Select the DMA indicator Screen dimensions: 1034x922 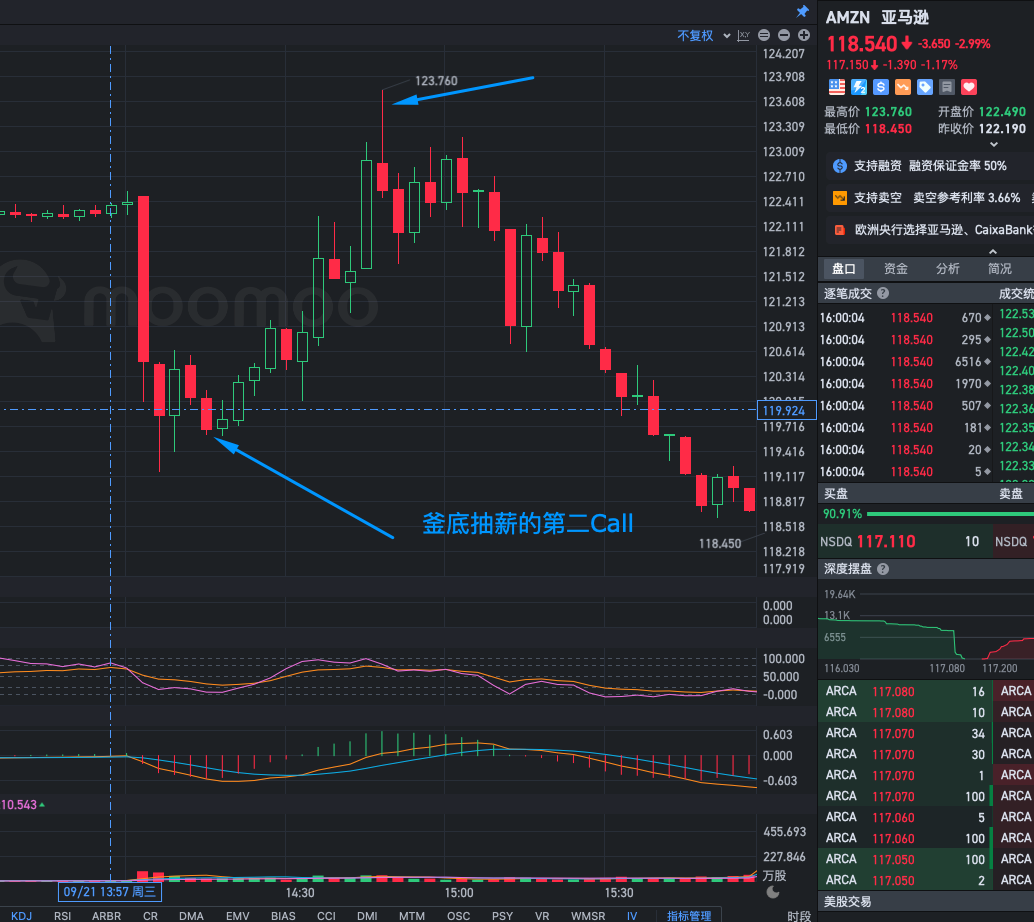coord(191,915)
